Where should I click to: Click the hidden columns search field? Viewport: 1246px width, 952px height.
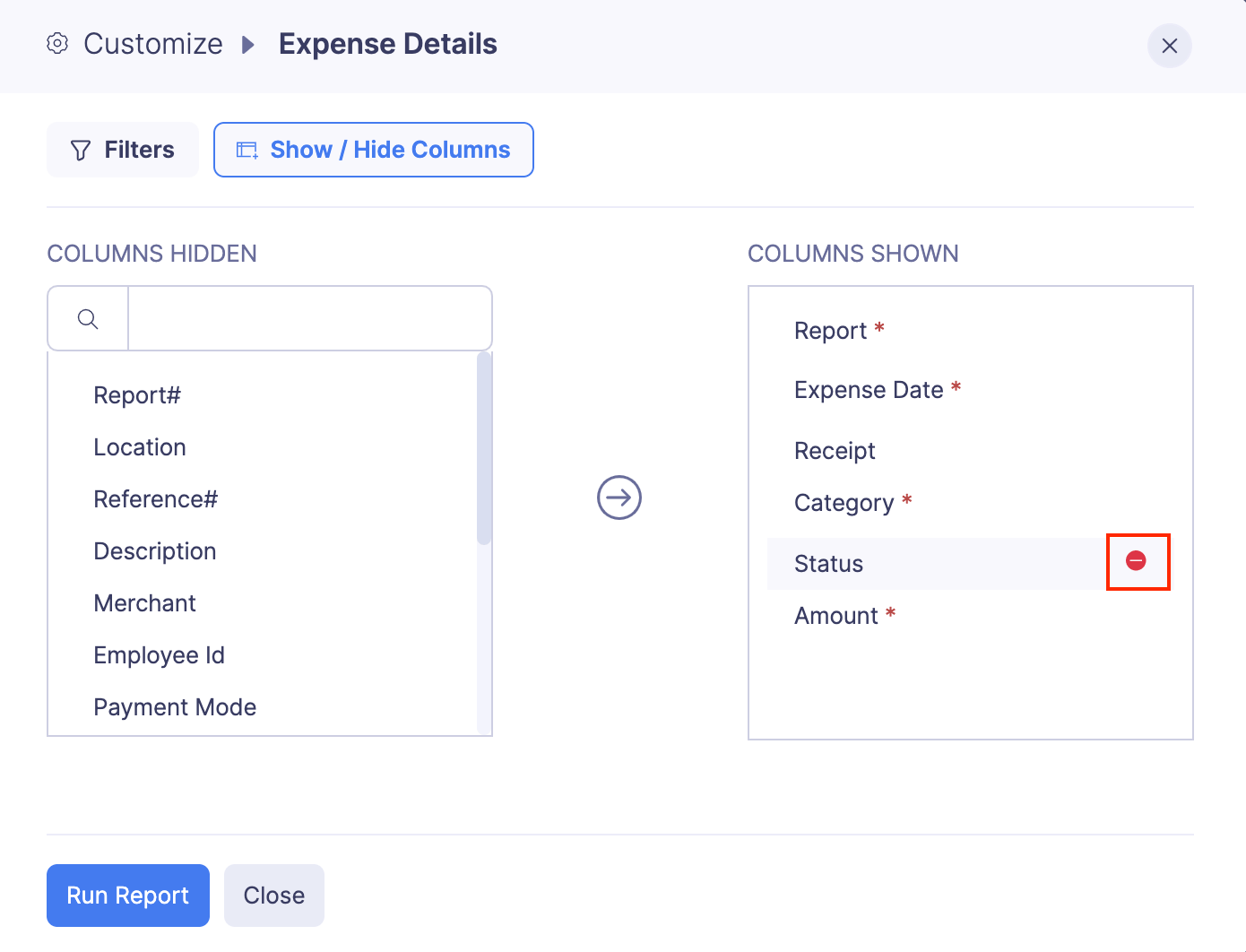(x=309, y=319)
